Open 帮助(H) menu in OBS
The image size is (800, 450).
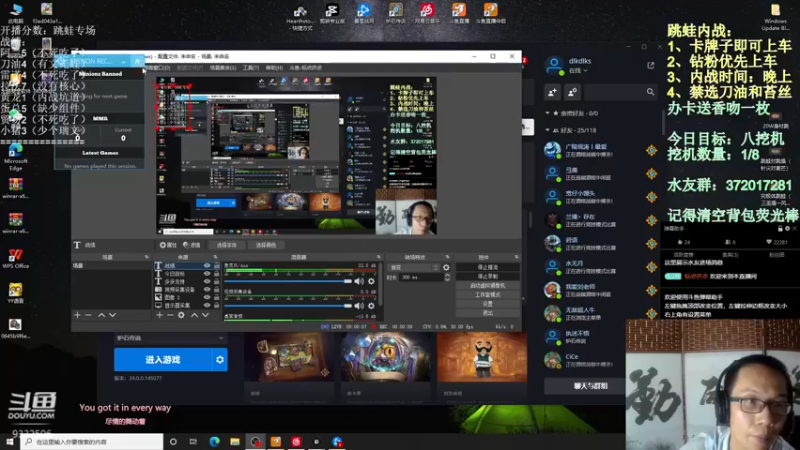point(274,68)
